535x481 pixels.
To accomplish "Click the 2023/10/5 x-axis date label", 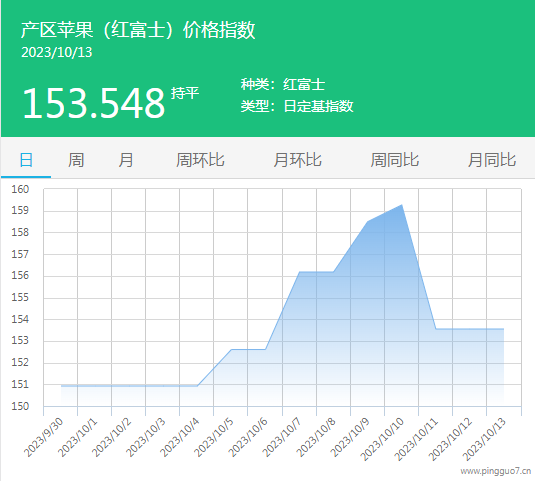I will (214, 437).
